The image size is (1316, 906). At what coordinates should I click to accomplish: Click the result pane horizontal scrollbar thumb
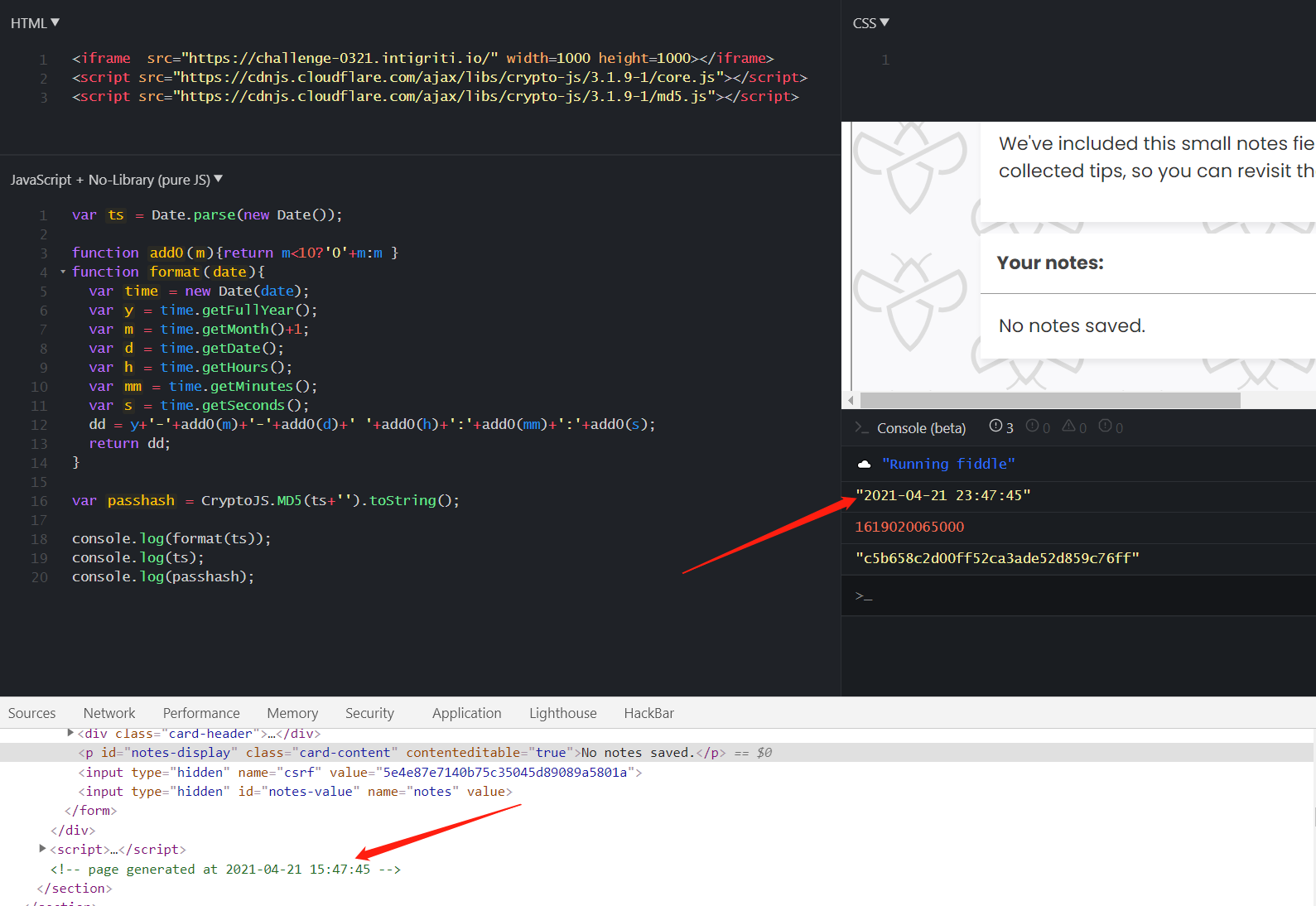tap(1049, 401)
